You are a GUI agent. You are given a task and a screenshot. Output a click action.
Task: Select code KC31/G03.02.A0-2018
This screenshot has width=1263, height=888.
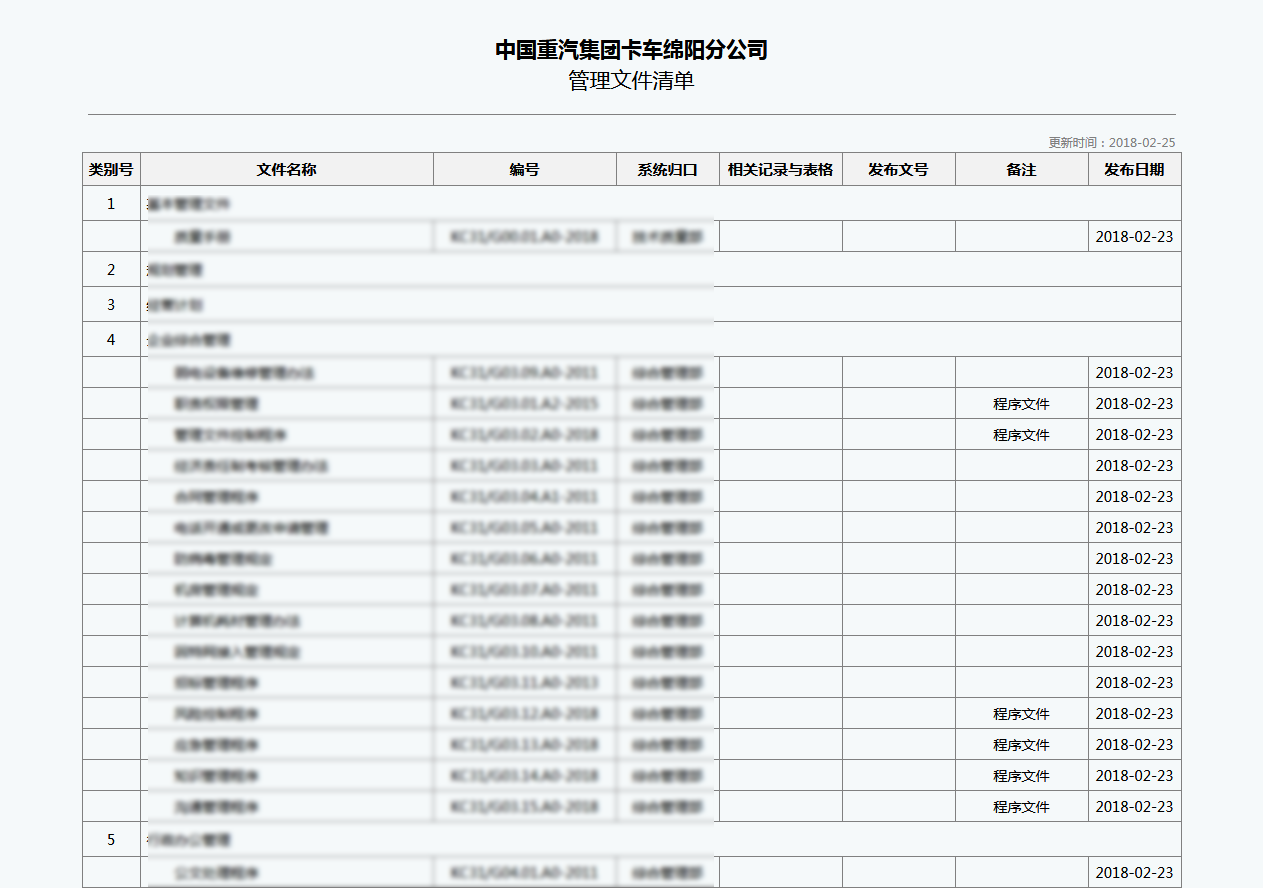tap(525, 435)
